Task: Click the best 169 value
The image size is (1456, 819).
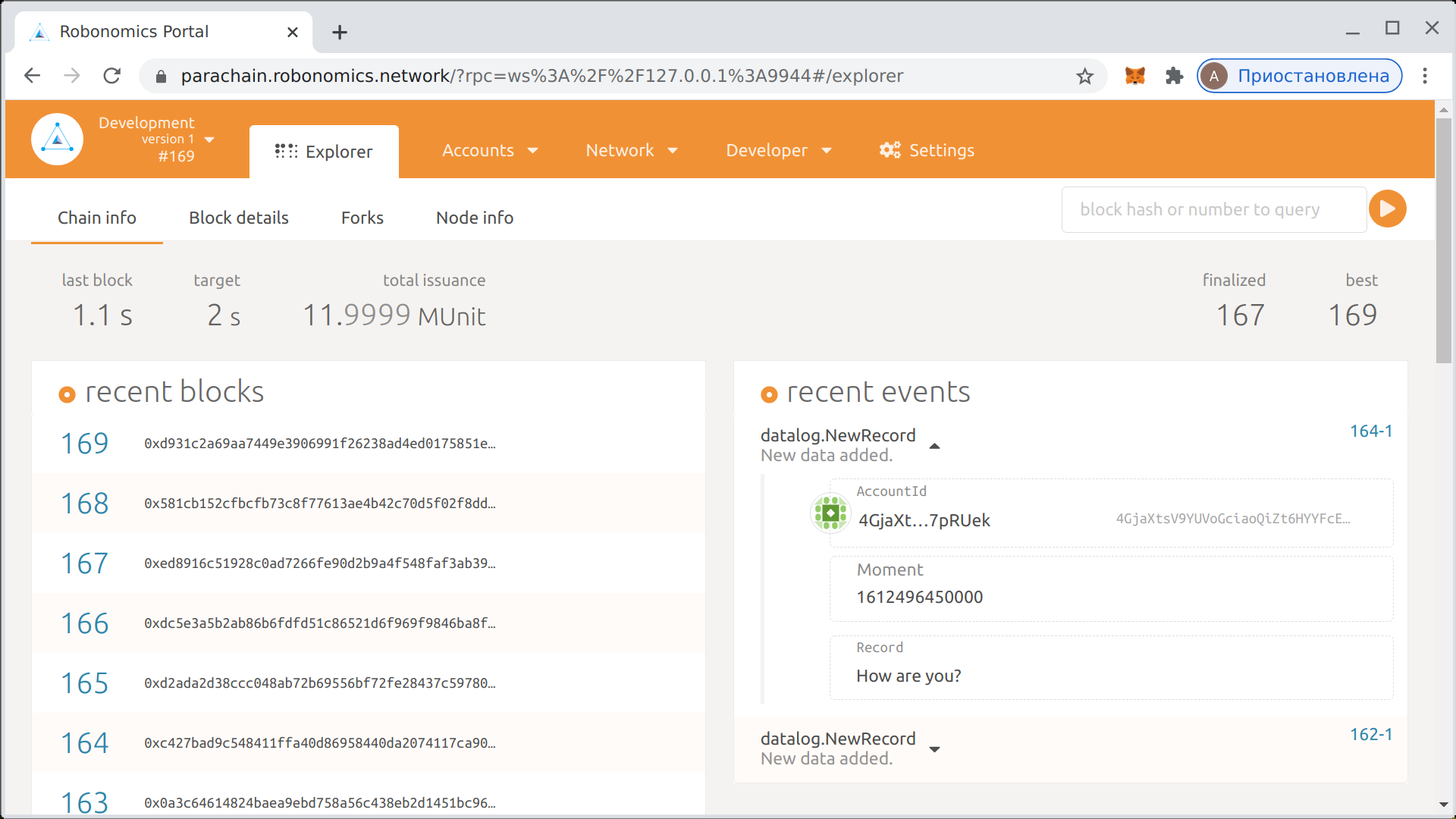Action: [x=1353, y=315]
